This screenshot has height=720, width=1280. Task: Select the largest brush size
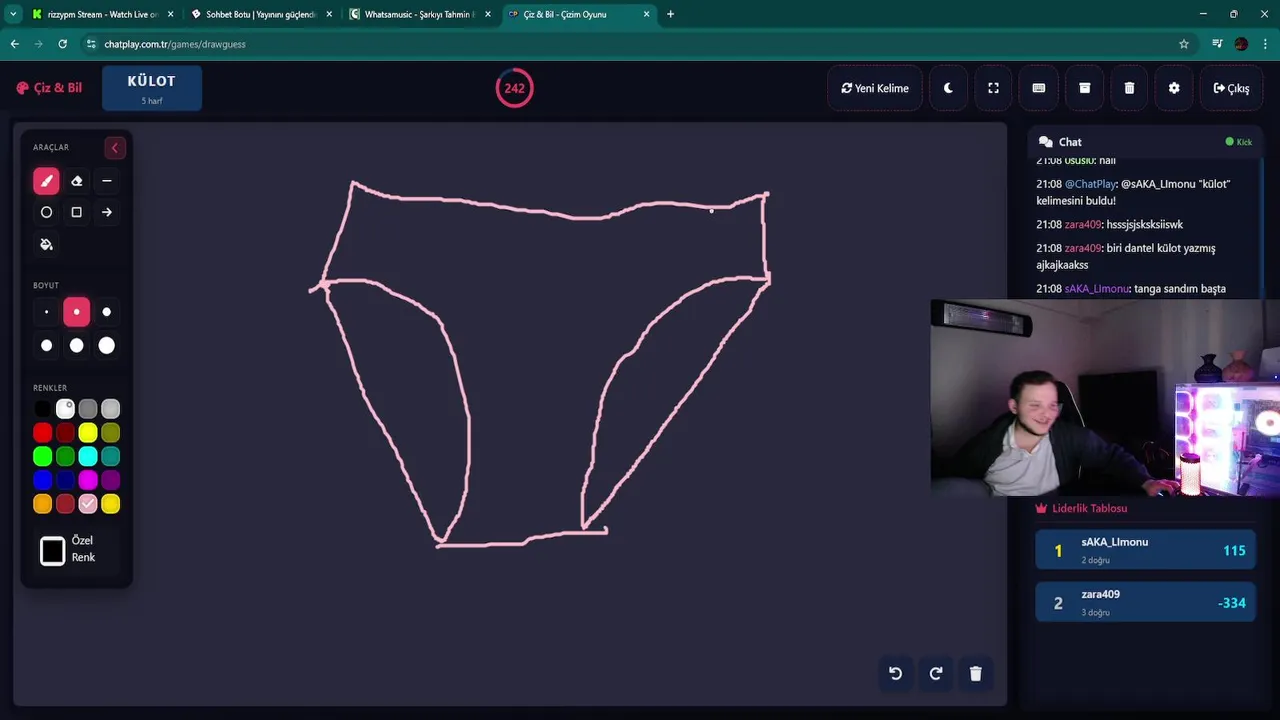(107, 345)
